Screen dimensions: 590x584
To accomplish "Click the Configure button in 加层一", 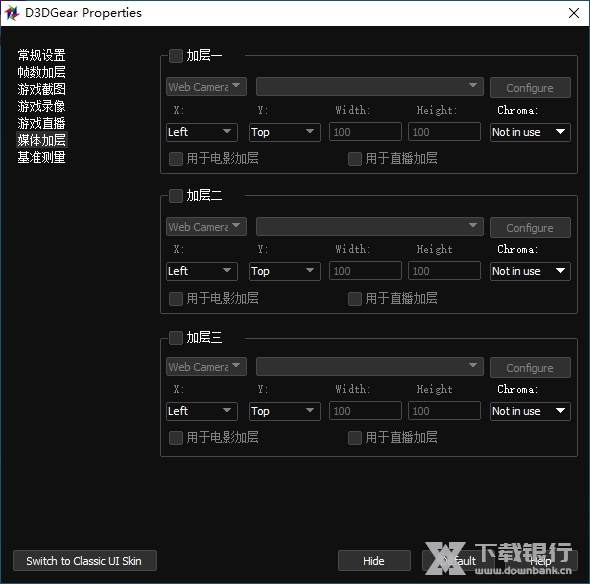I will 530,88.
